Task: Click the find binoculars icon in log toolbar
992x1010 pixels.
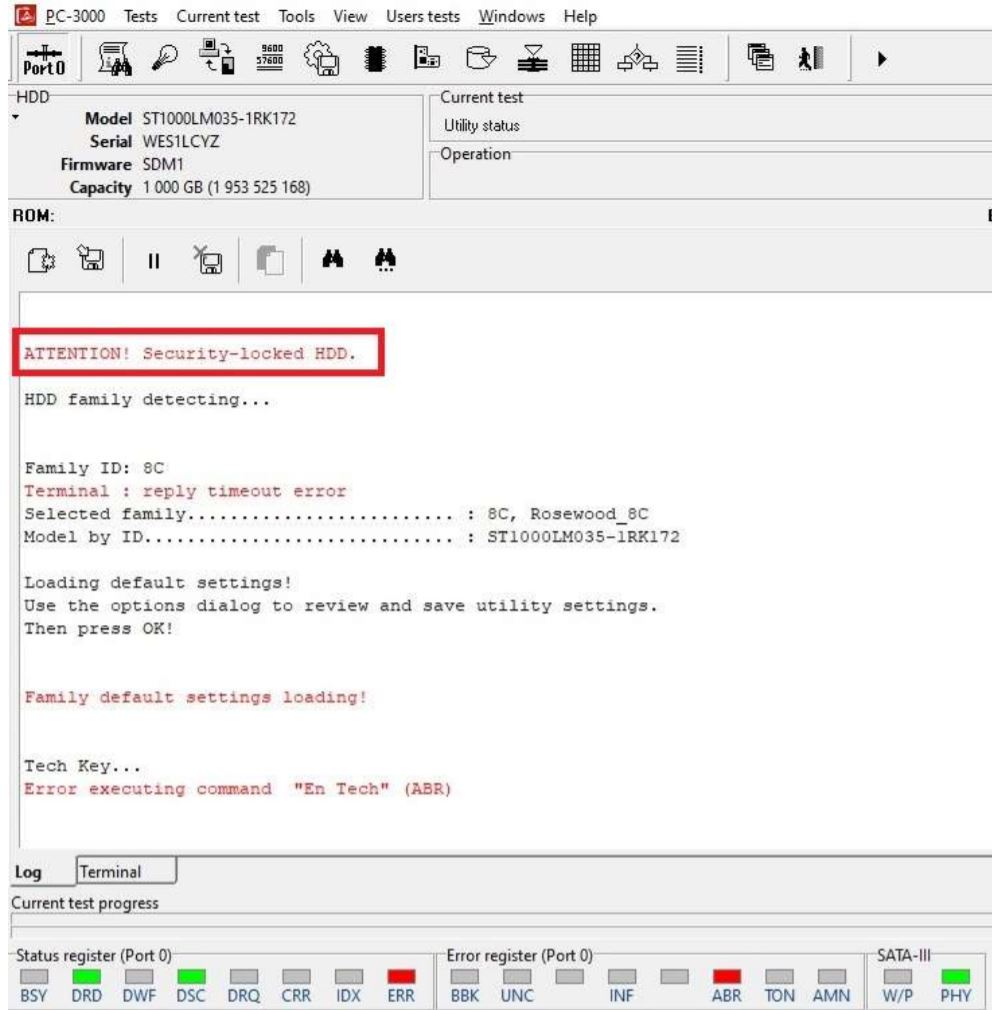Action: [332, 259]
